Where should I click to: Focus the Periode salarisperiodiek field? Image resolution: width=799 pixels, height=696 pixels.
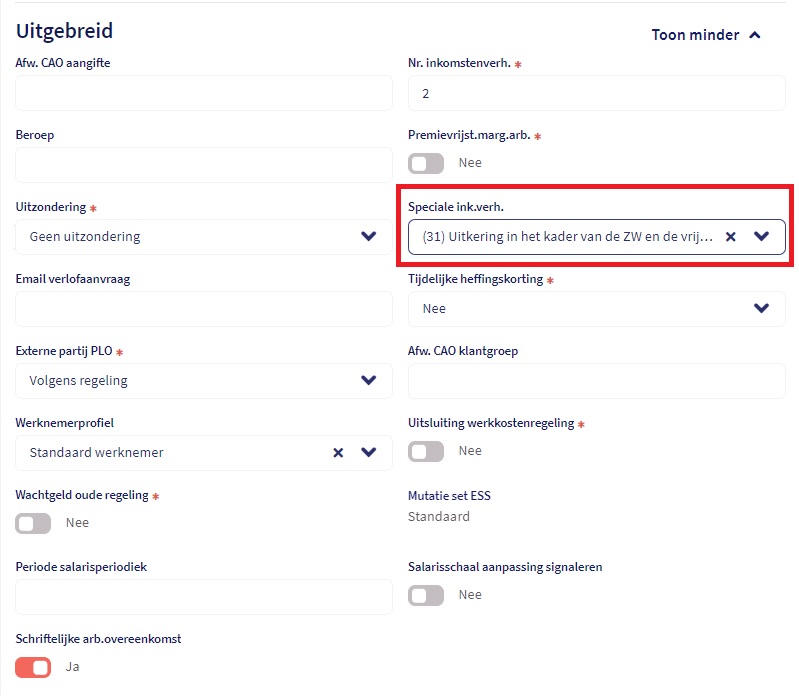tap(204, 597)
